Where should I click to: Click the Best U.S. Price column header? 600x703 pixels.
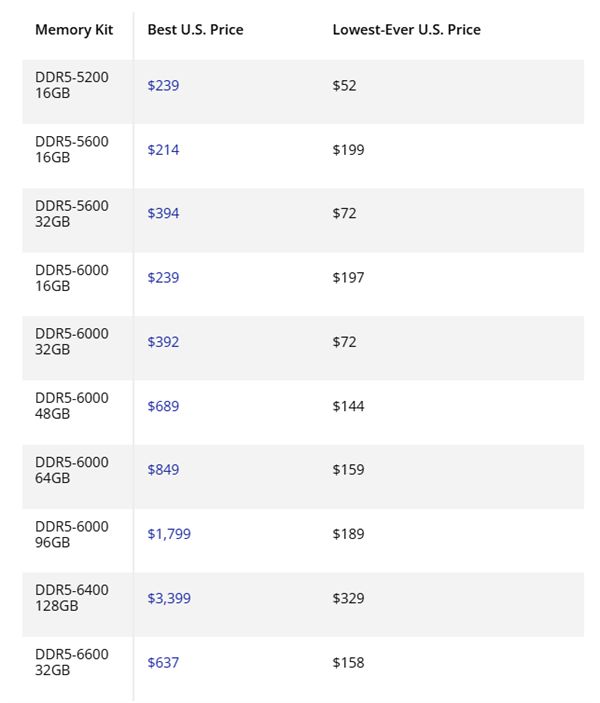tap(196, 30)
